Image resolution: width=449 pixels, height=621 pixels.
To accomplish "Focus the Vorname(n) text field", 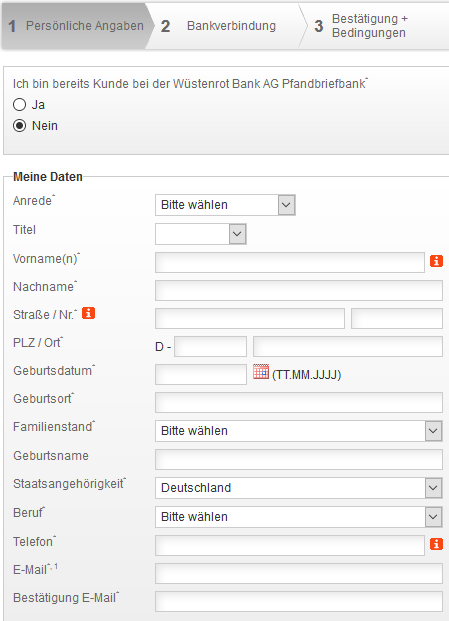I will (290, 262).
